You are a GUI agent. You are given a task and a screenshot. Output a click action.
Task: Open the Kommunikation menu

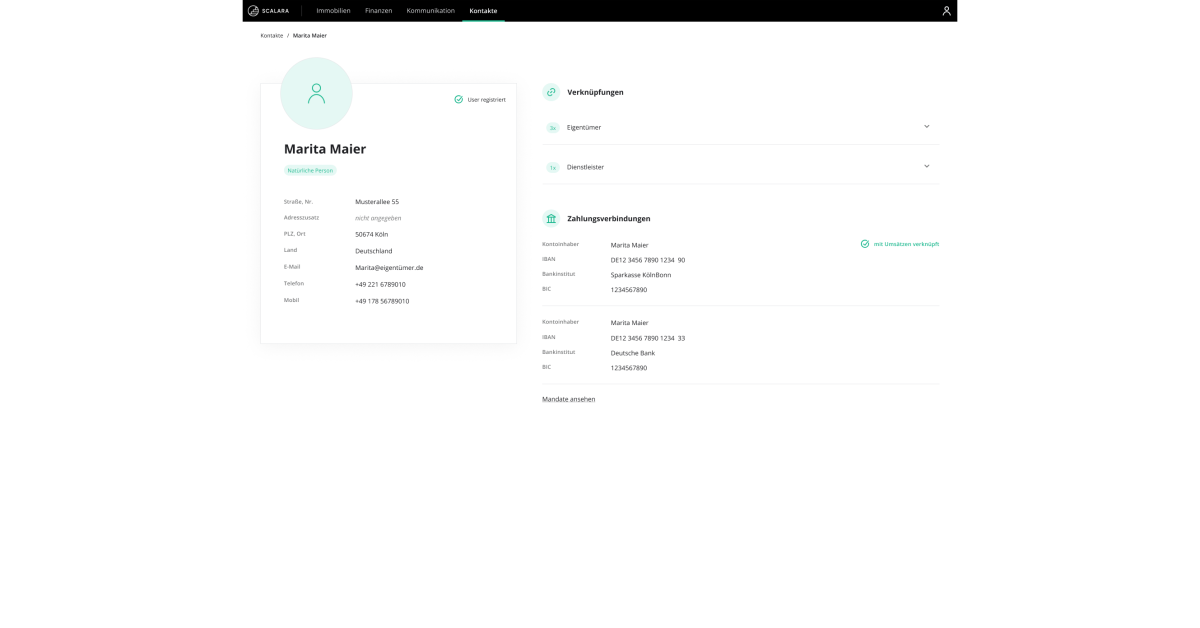click(430, 11)
